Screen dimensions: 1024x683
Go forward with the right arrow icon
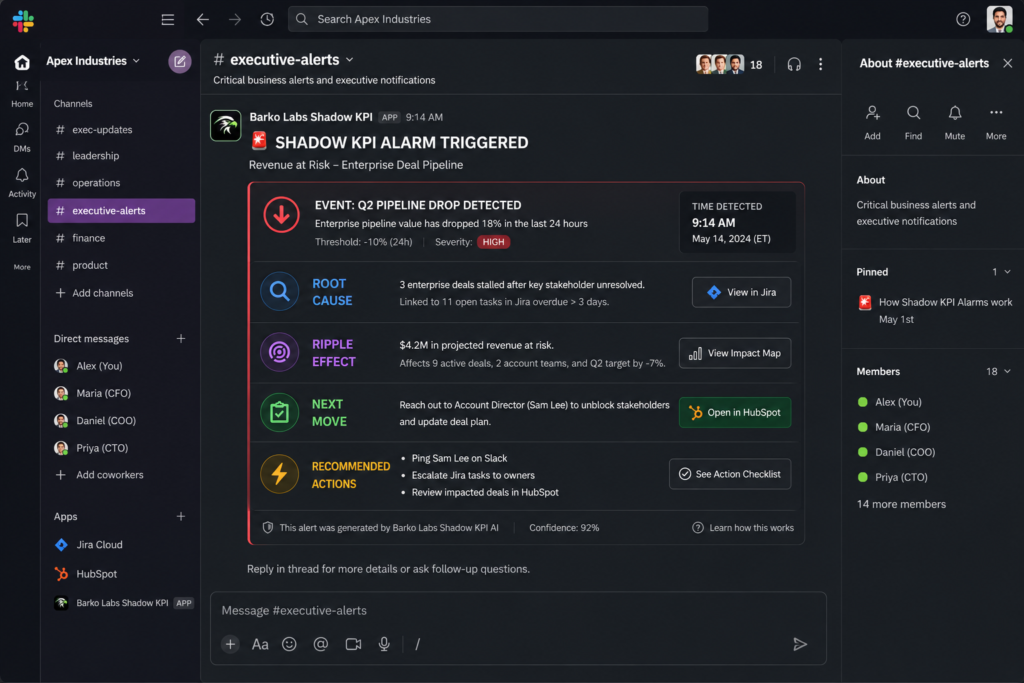click(235, 20)
